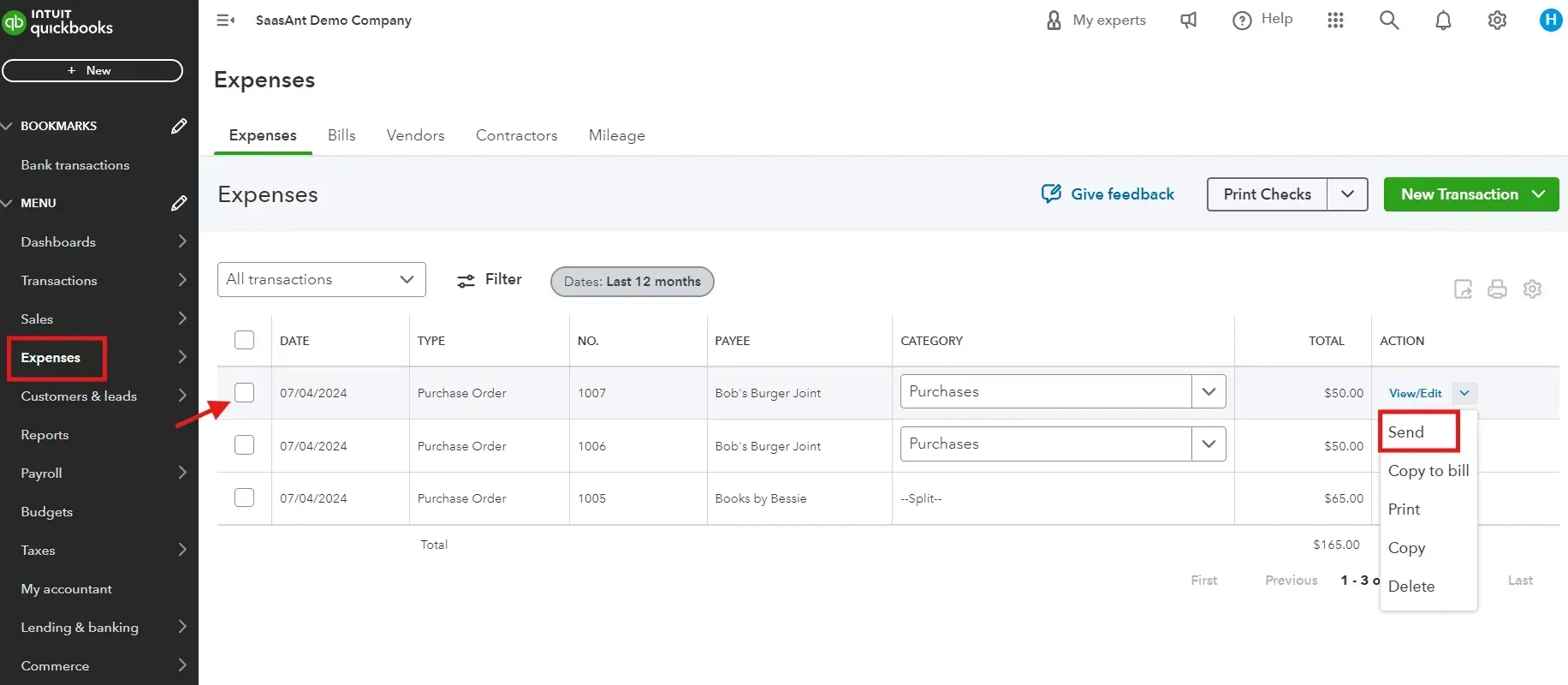Edit menu with the pencil icon
Screen dimensions: 1568x685
[x=179, y=203]
